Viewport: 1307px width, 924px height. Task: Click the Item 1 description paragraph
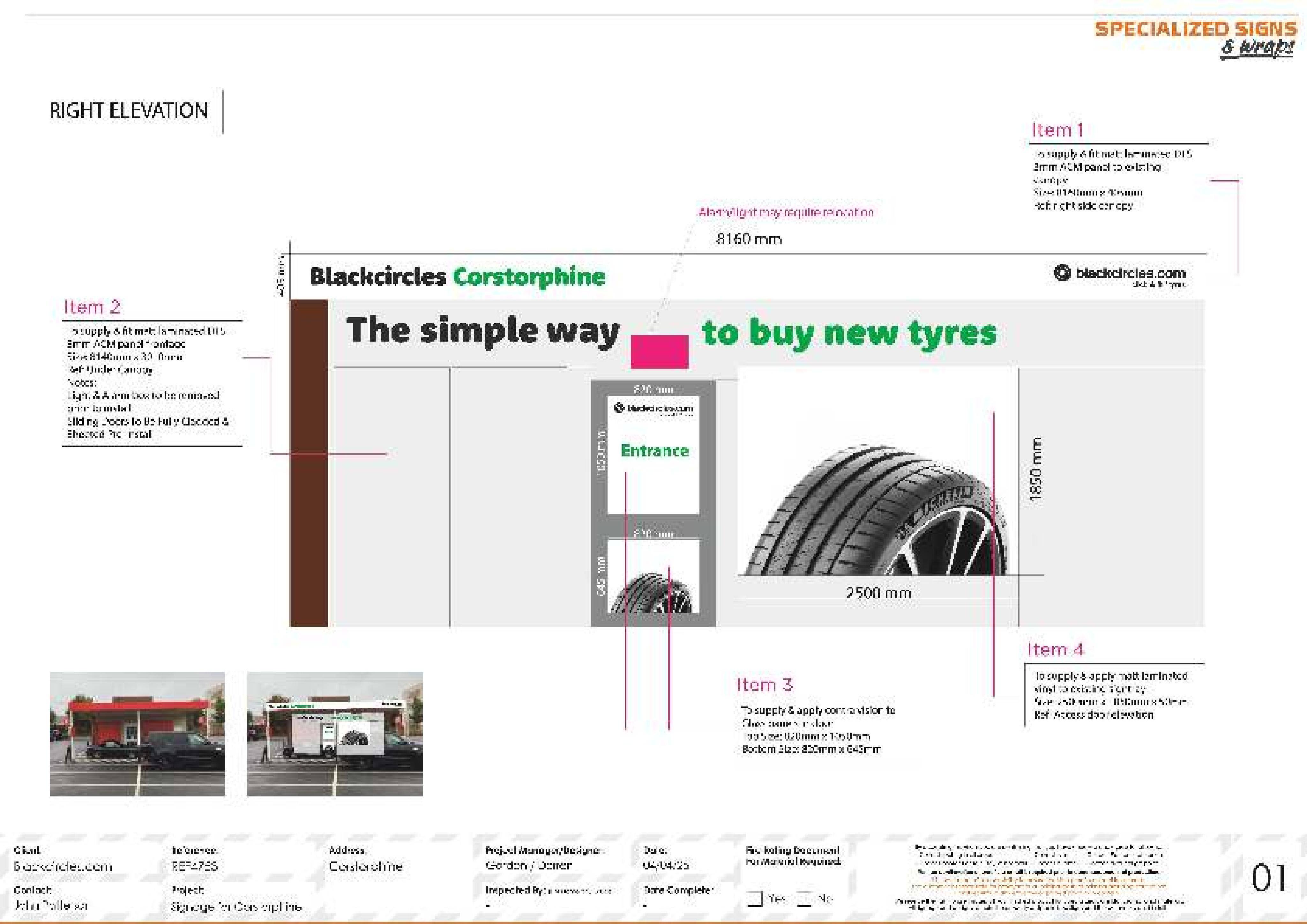[1112, 180]
